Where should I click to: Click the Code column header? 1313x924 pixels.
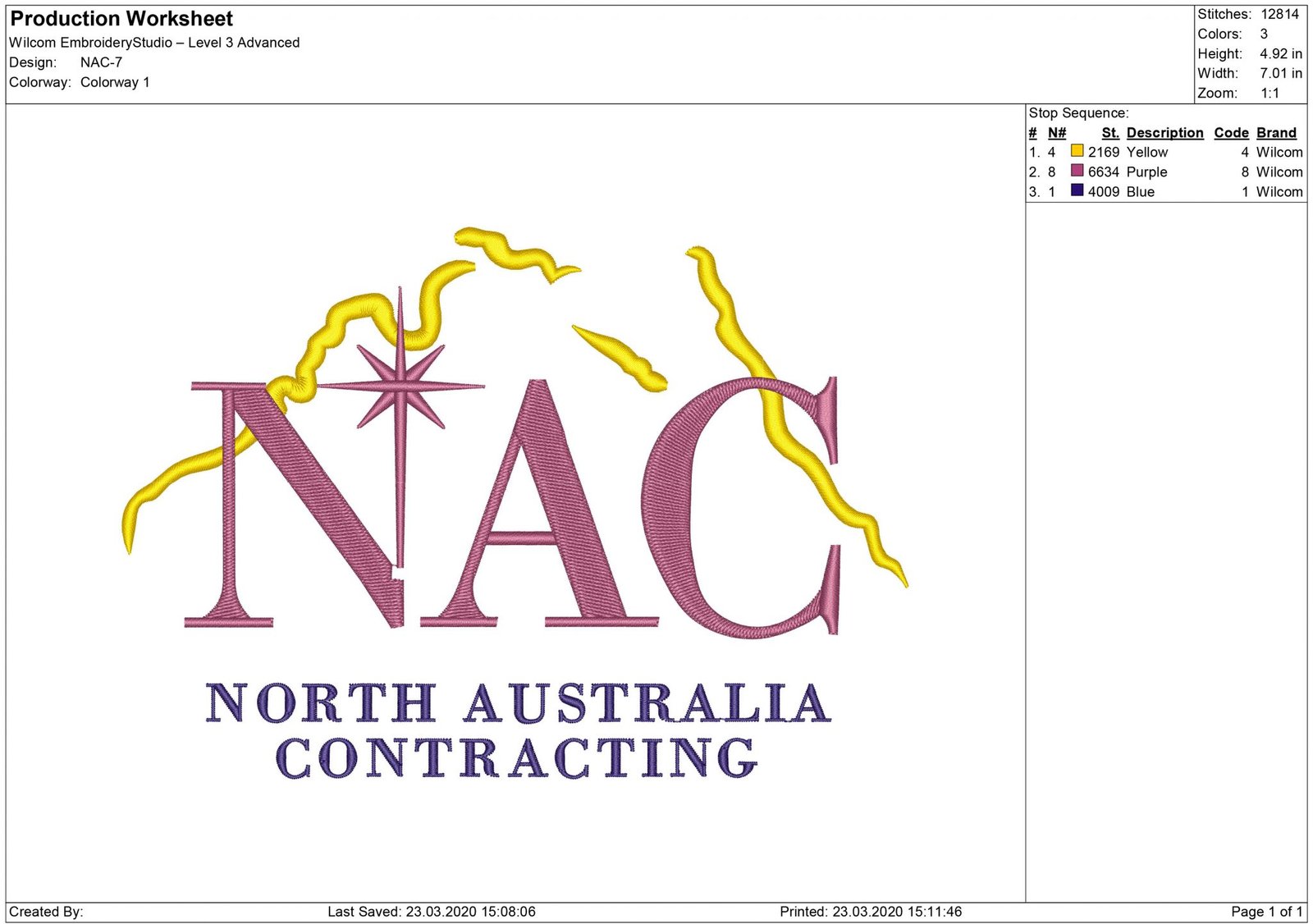(1233, 132)
